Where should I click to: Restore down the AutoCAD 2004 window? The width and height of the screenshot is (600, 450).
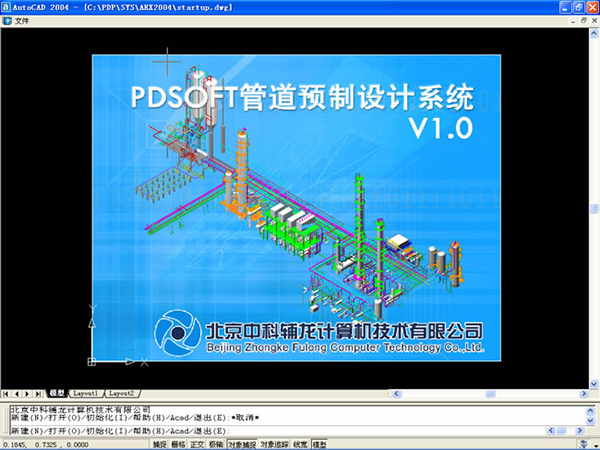coord(579,7)
